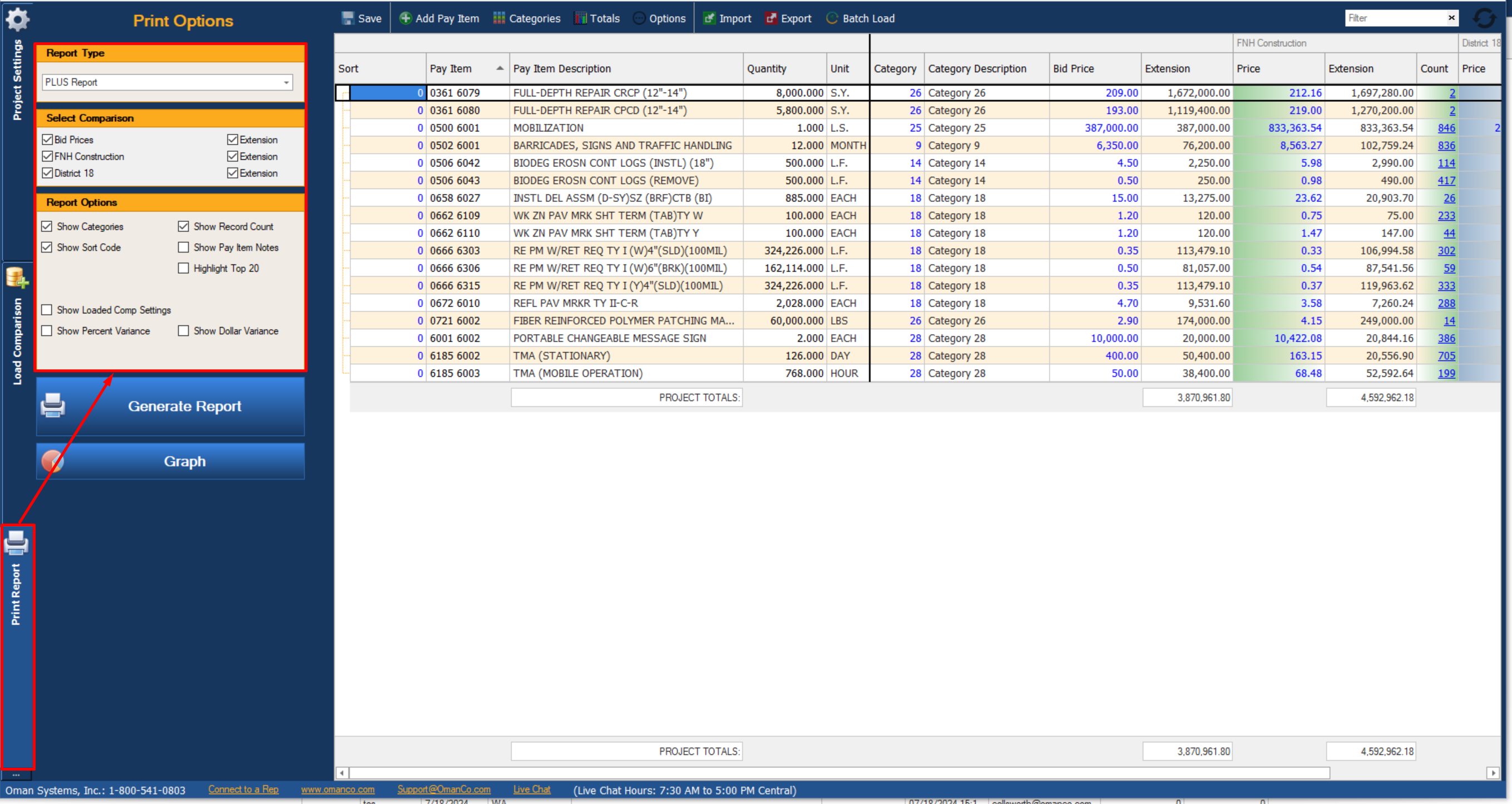Click the Import toolbar icon
This screenshot has width=1512, height=804.
click(x=709, y=18)
